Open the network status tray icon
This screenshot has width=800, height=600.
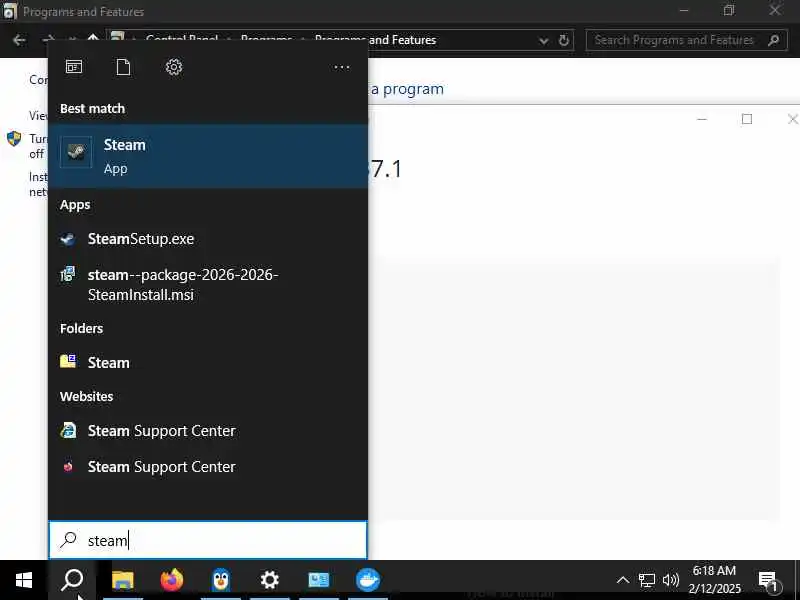646,580
